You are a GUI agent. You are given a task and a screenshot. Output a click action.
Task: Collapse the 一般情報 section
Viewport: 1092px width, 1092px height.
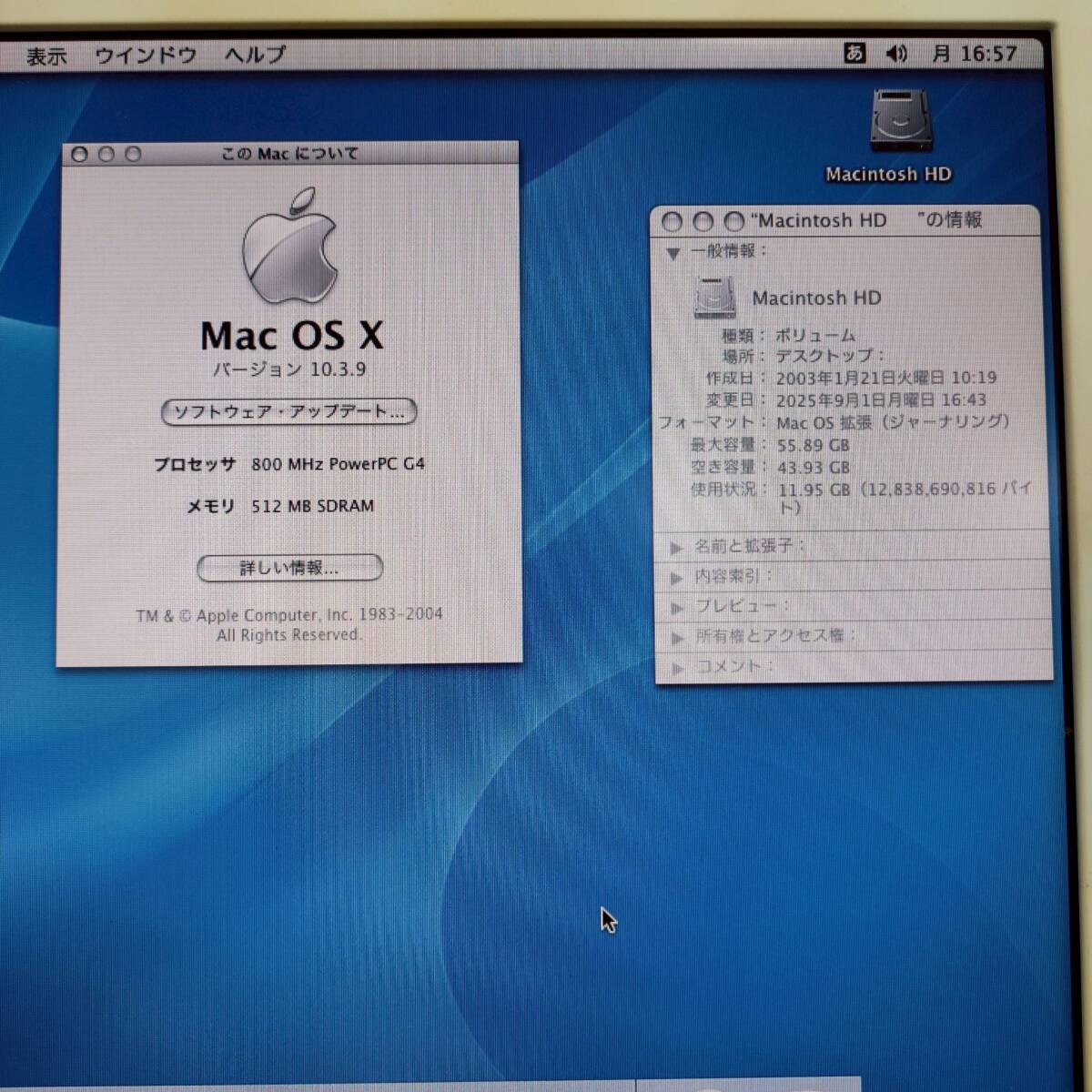click(672, 254)
